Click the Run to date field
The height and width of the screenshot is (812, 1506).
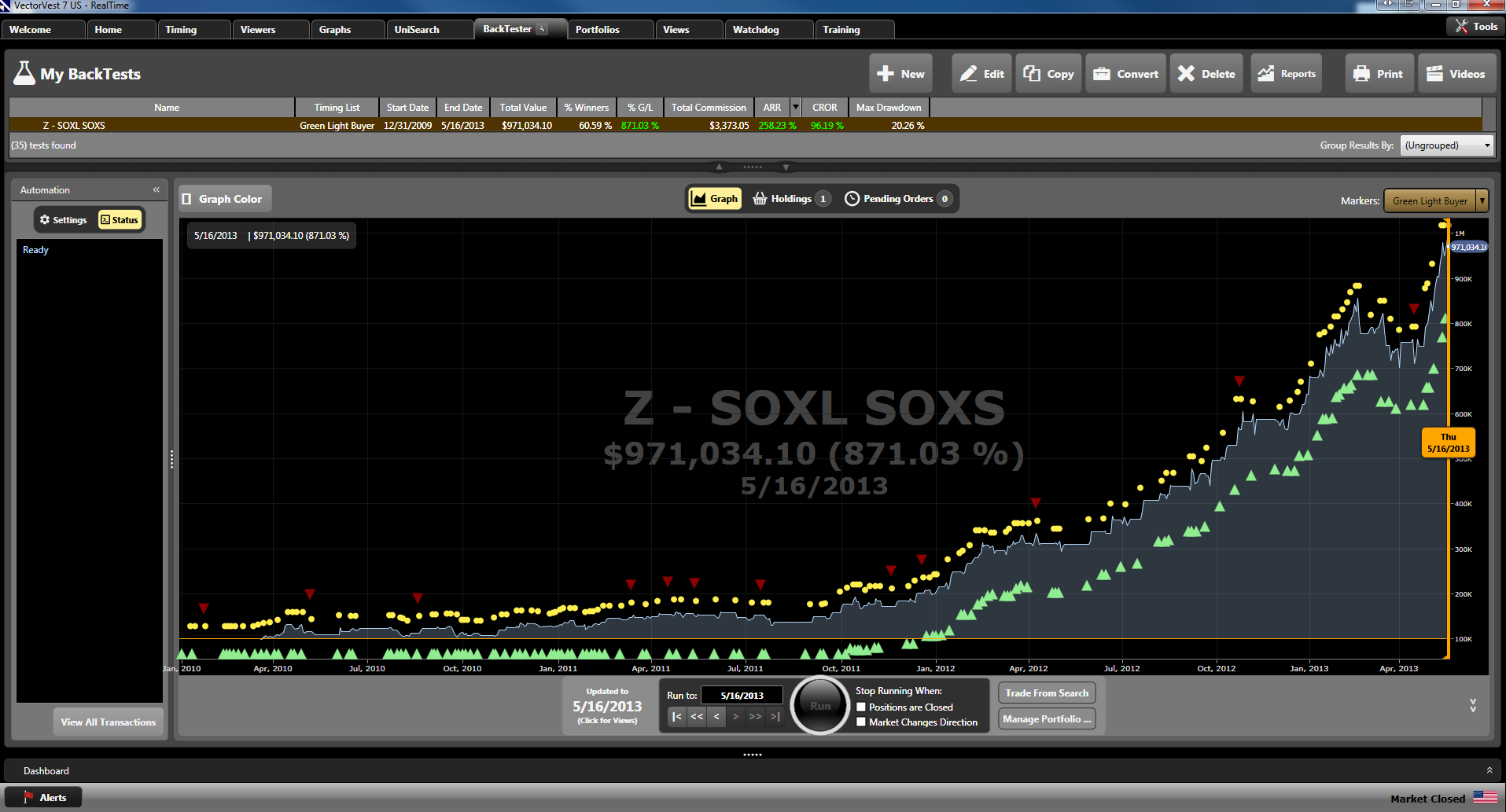[742, 695]
